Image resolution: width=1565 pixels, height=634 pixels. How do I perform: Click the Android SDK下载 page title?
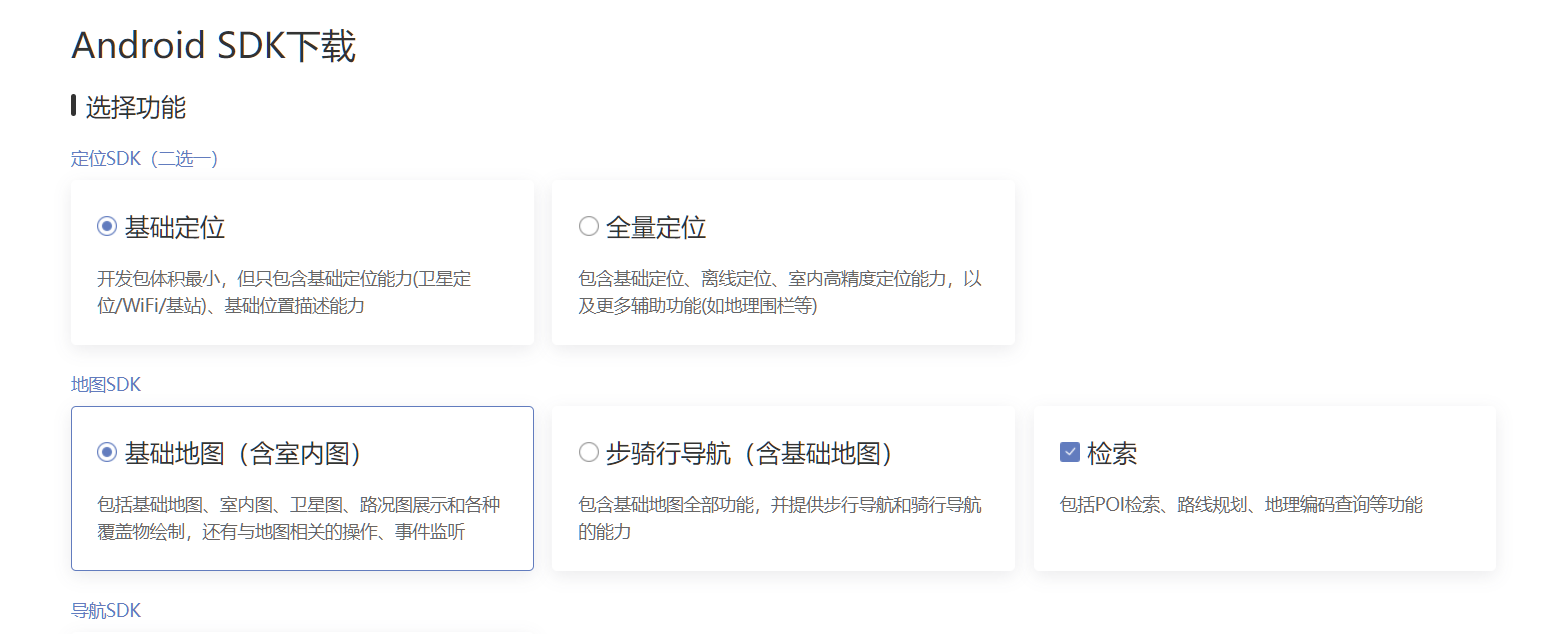(212, 45)
